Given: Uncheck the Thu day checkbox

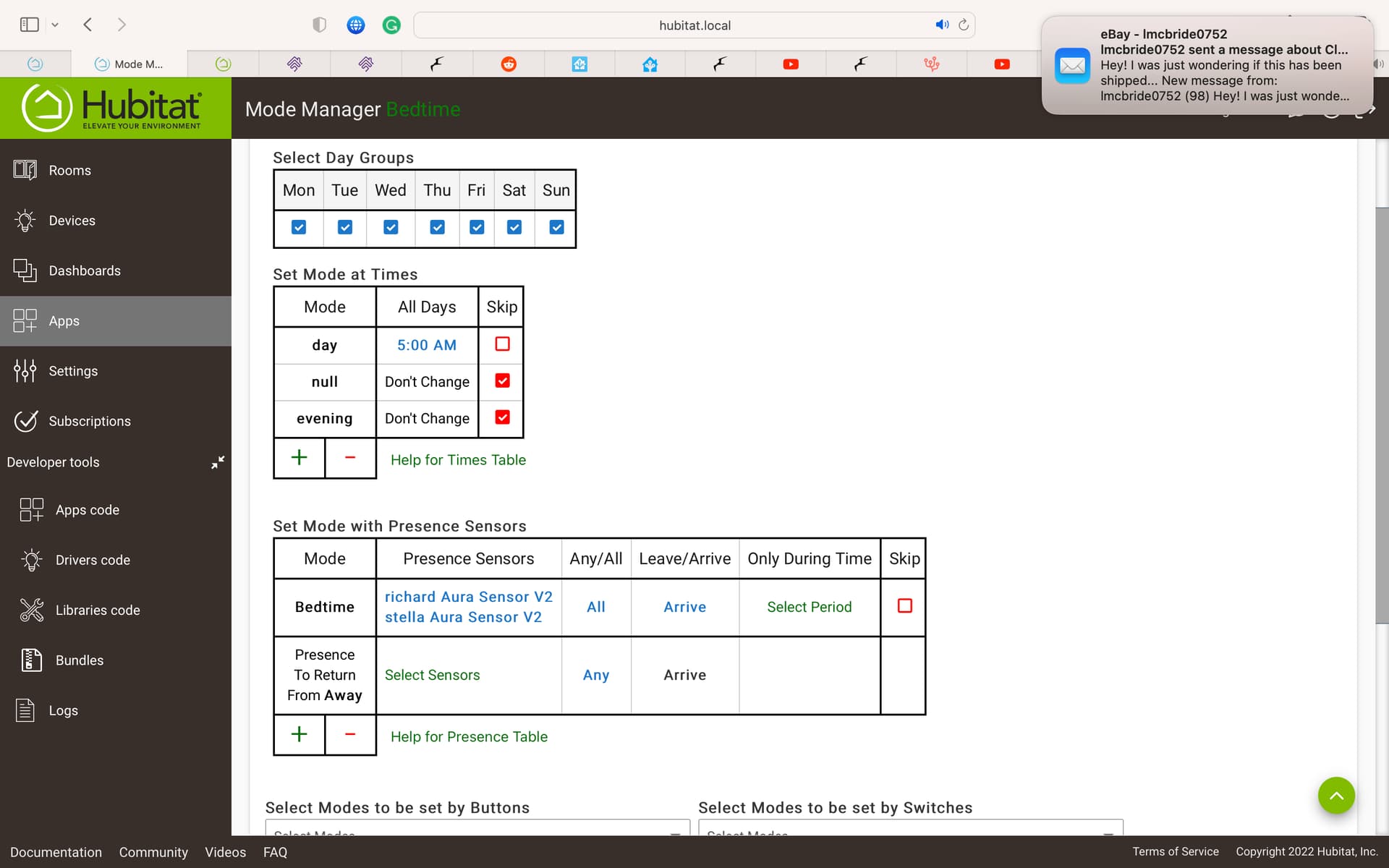Looking at the screenshot, I should pyautogui.click(x=437, y=227).
